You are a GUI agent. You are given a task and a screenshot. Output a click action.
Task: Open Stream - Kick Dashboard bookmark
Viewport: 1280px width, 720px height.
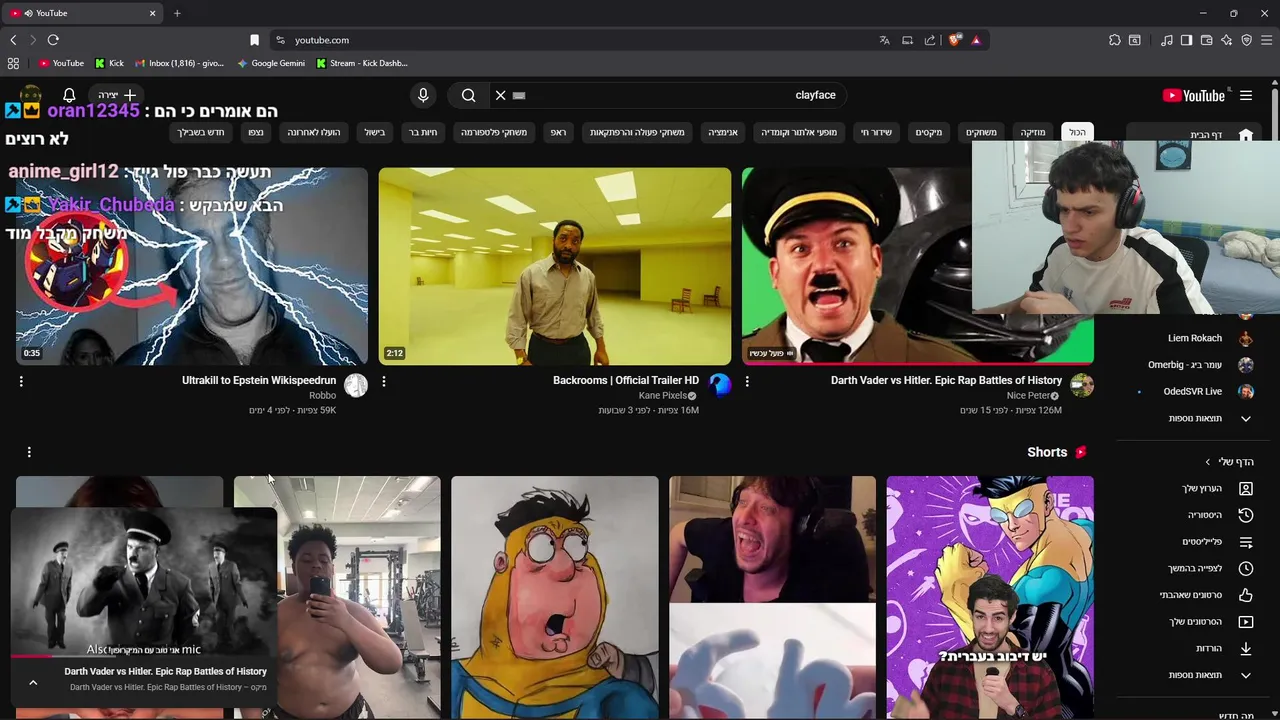[361, 63]
